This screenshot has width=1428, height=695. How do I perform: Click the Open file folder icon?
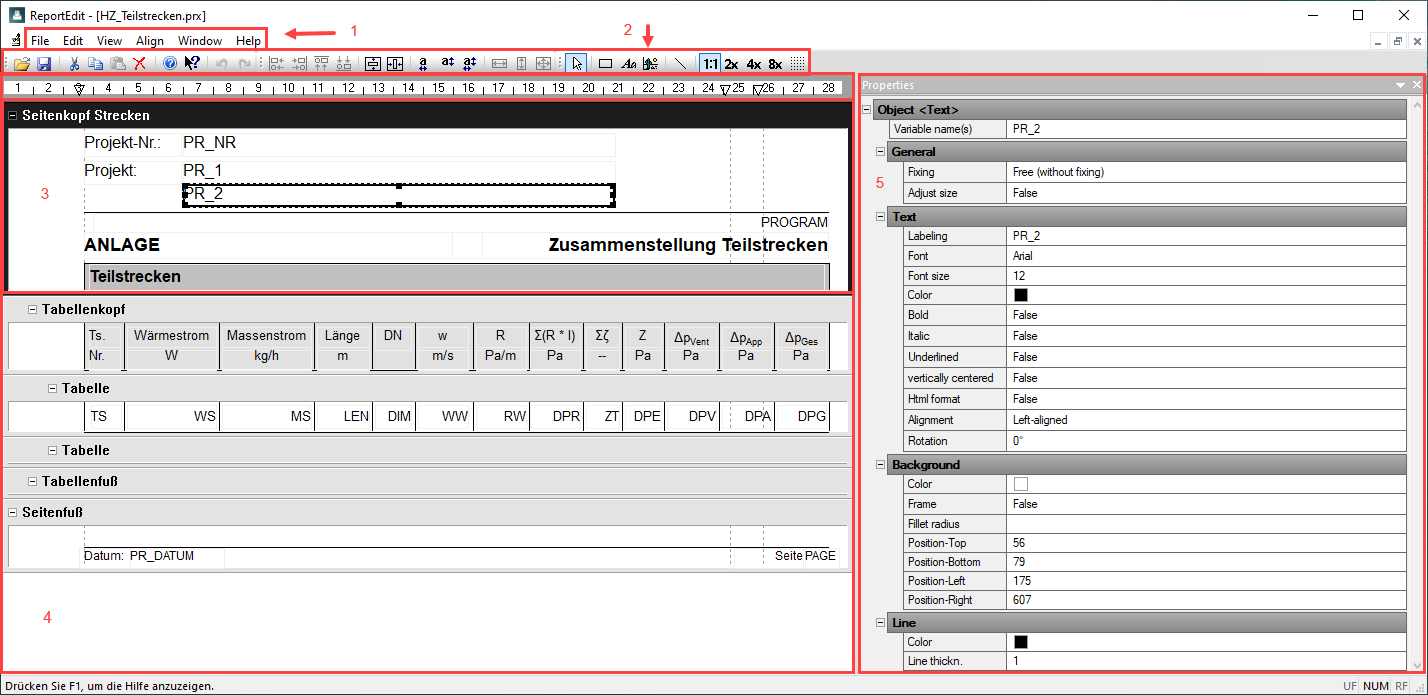[x=21, y=63]
